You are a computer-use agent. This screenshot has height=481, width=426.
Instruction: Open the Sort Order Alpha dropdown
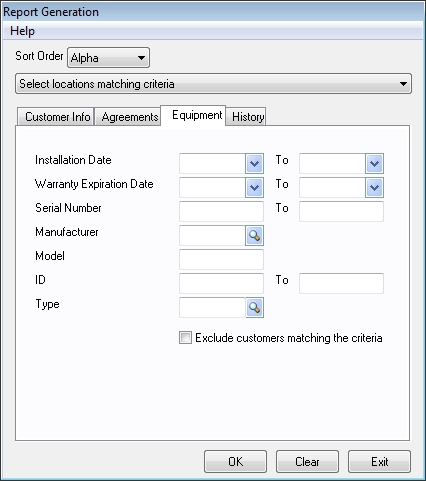[108, 58]
